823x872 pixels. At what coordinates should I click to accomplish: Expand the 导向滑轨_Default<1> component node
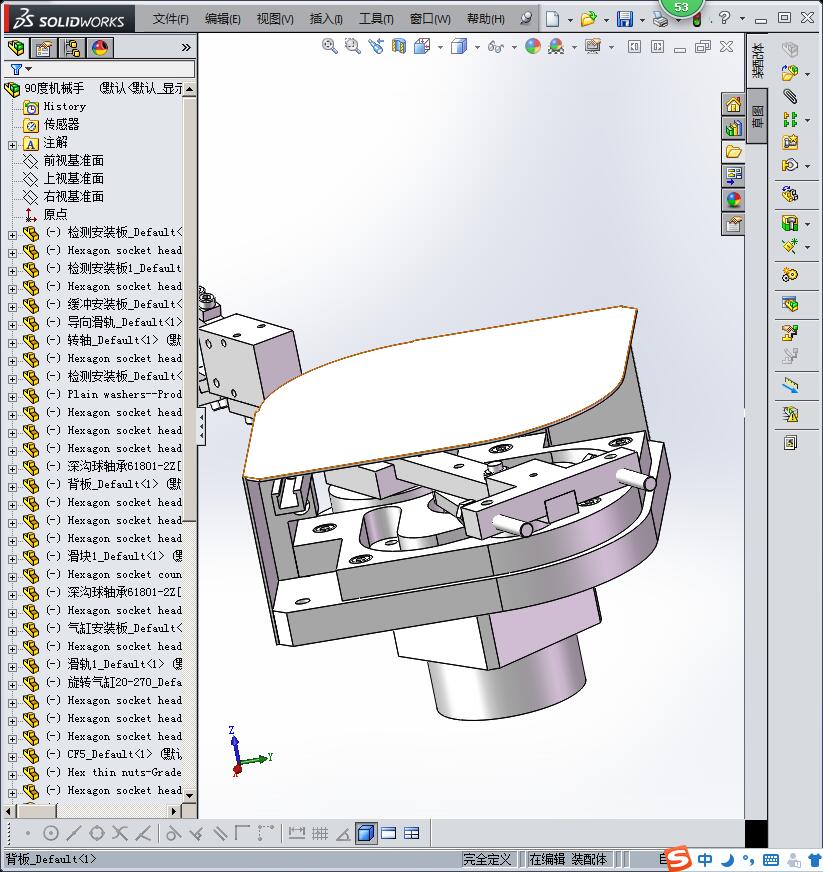tap(12, 325)
